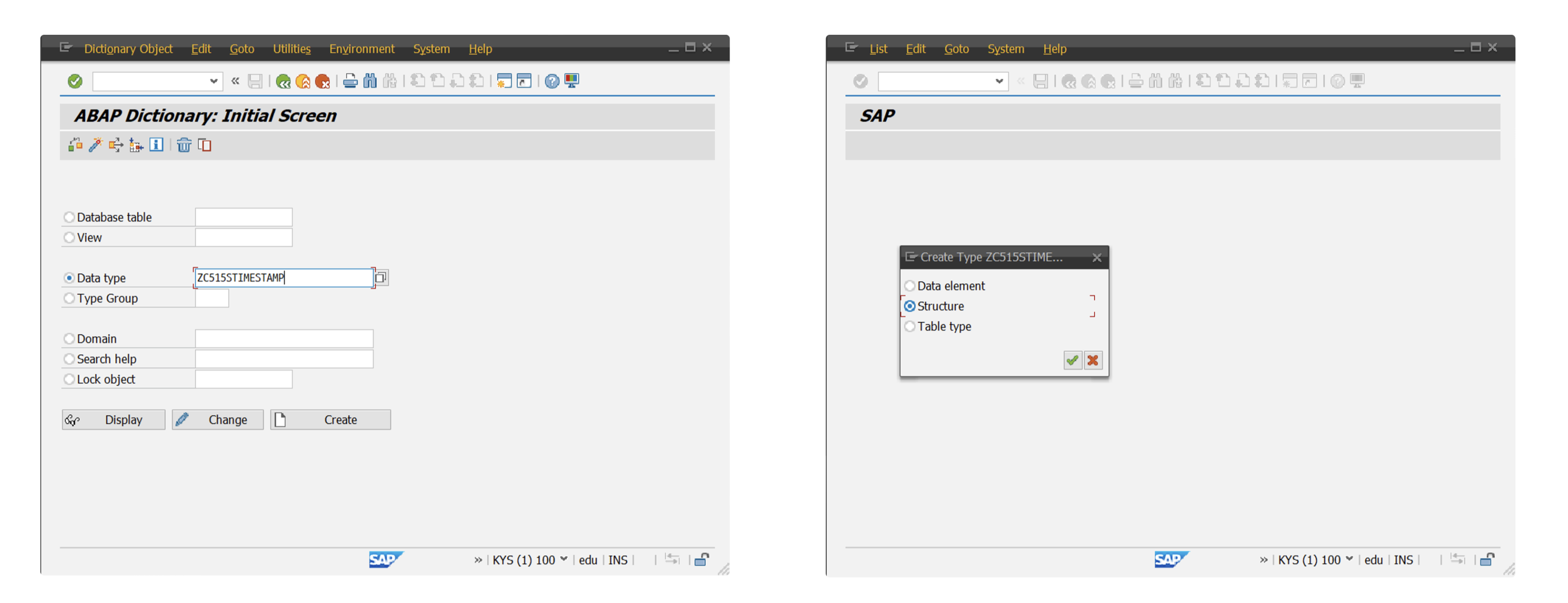Open the Utilities menu

[x=291, y=49]
